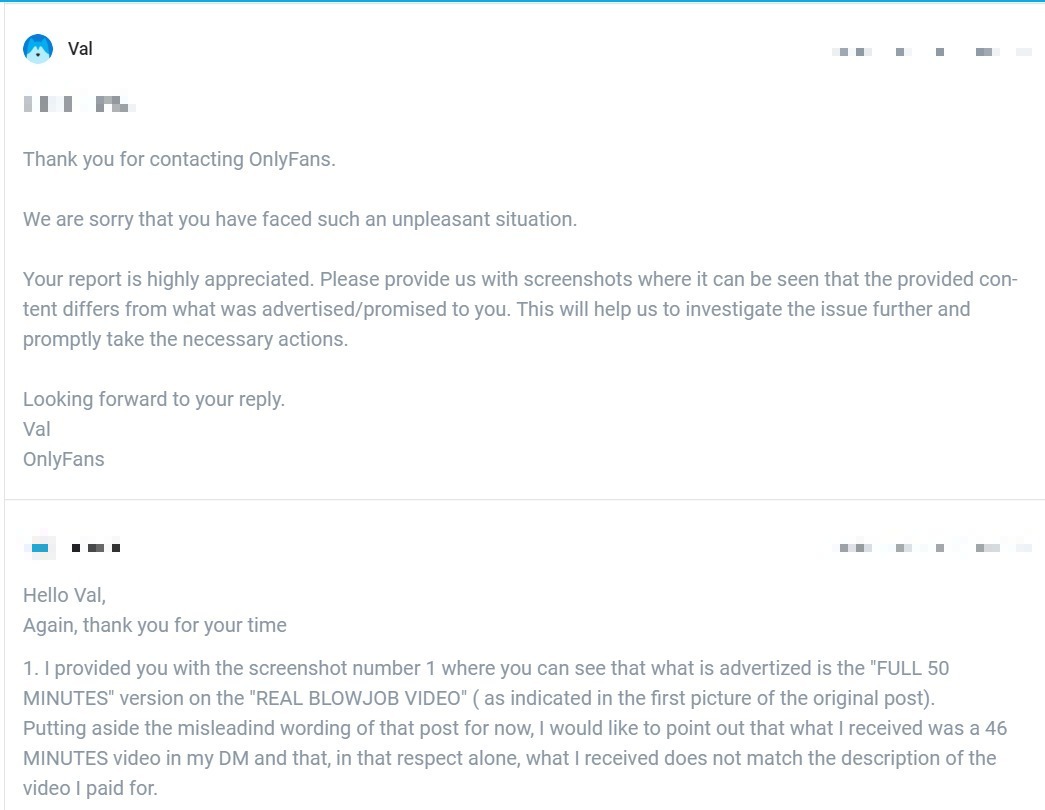The width and height of the screenshot is (1045, 810).
Task: Select the sender name Val at top
Action: (x=80, y=49)
